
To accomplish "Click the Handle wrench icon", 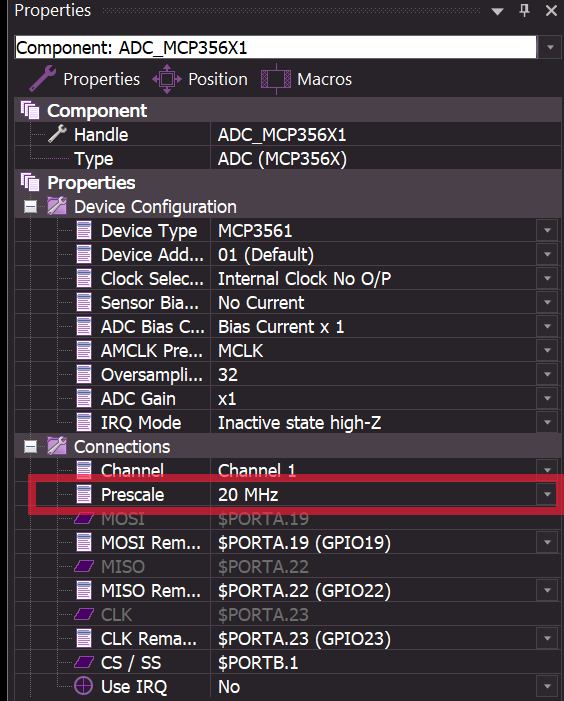I will [58, 134].
